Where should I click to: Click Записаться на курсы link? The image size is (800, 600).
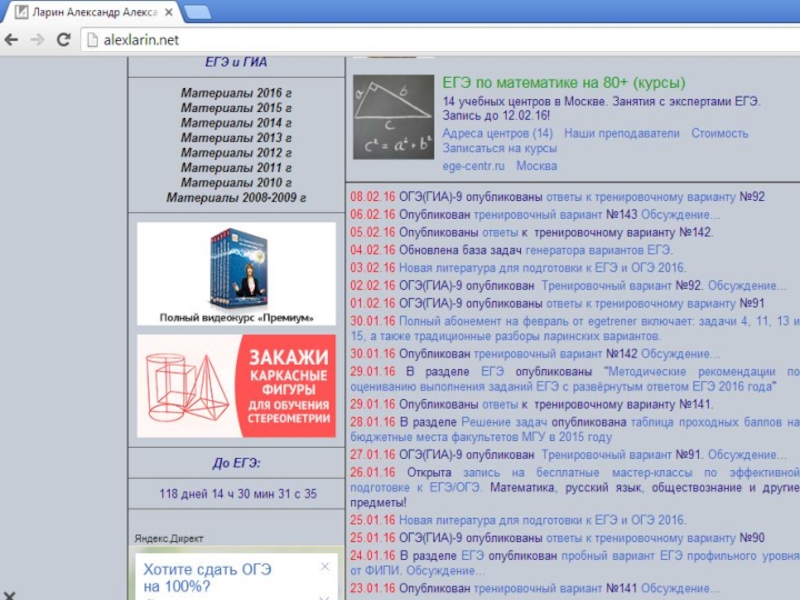499,148
